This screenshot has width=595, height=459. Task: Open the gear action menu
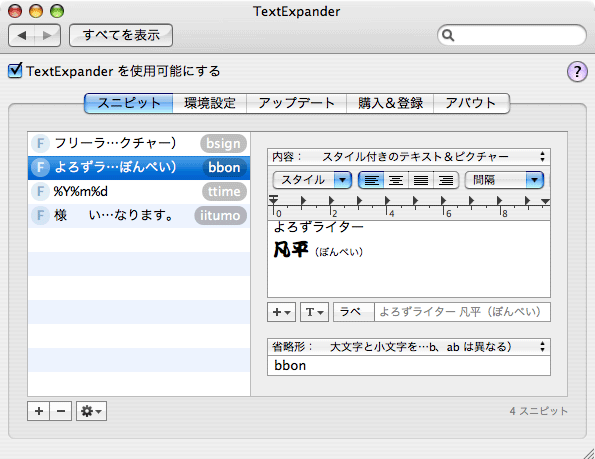91,411
